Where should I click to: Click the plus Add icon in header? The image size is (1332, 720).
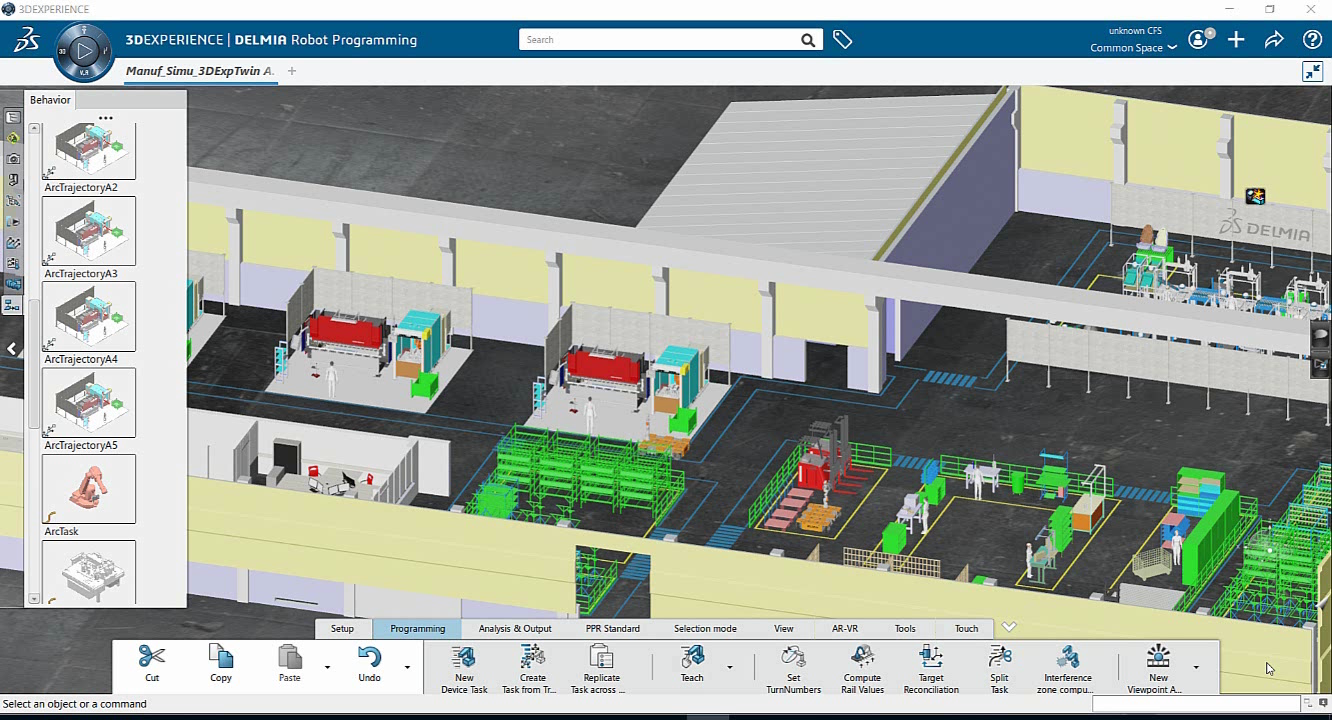[1236, 40]
